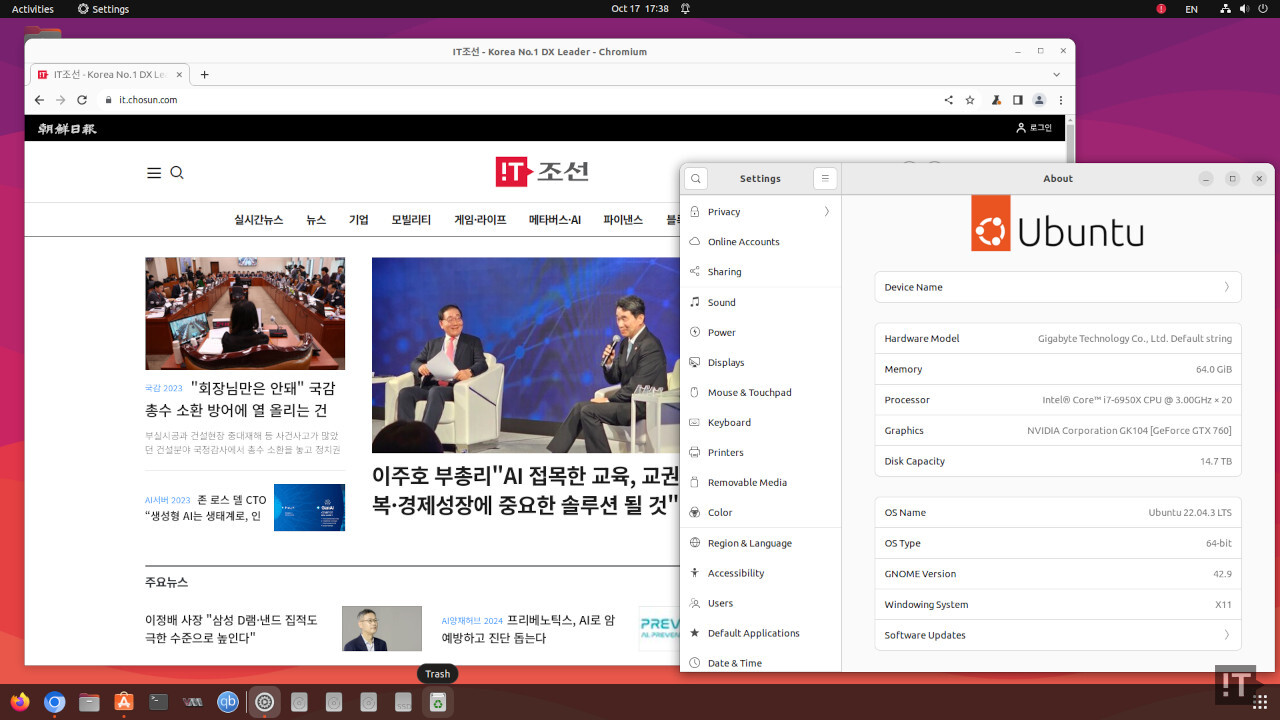Open Software Updates in the About panel

pyautogui.click(x=1058, y=635)
